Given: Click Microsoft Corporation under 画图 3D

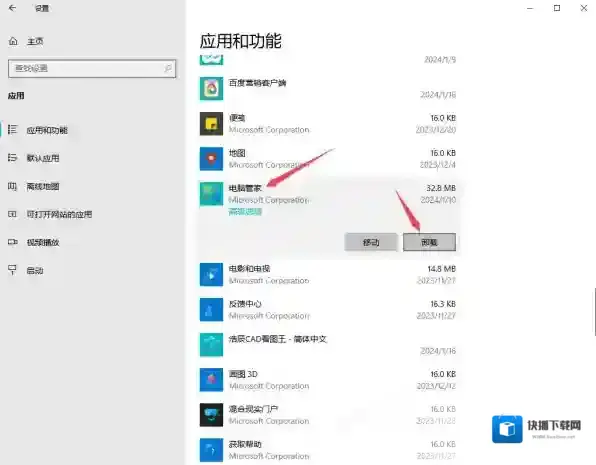Looking at the screenshot, I should 269,386.
